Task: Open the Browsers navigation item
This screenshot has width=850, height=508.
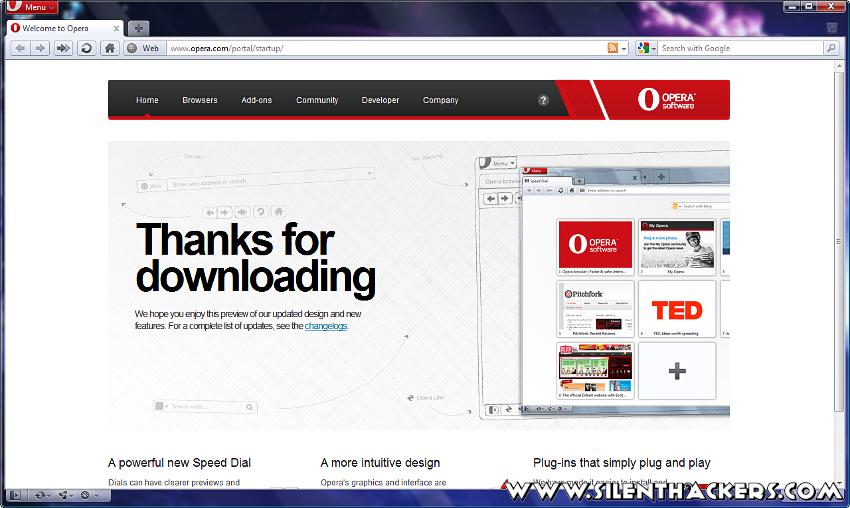Action: point(199,100)
